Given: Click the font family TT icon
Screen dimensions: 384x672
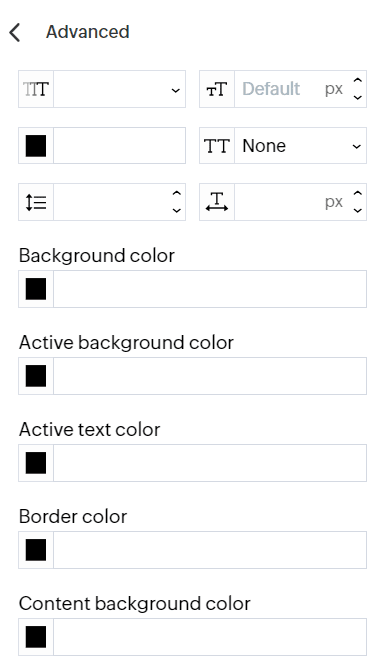Looking at the screenshot, I should pos(36,89).
